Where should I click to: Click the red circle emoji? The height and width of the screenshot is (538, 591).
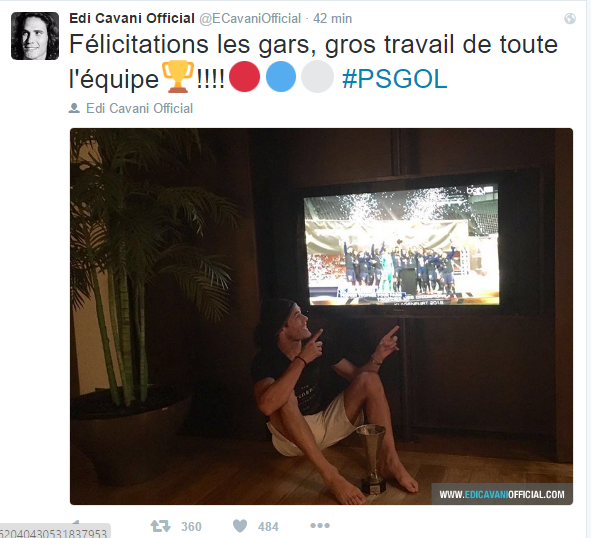245,77
